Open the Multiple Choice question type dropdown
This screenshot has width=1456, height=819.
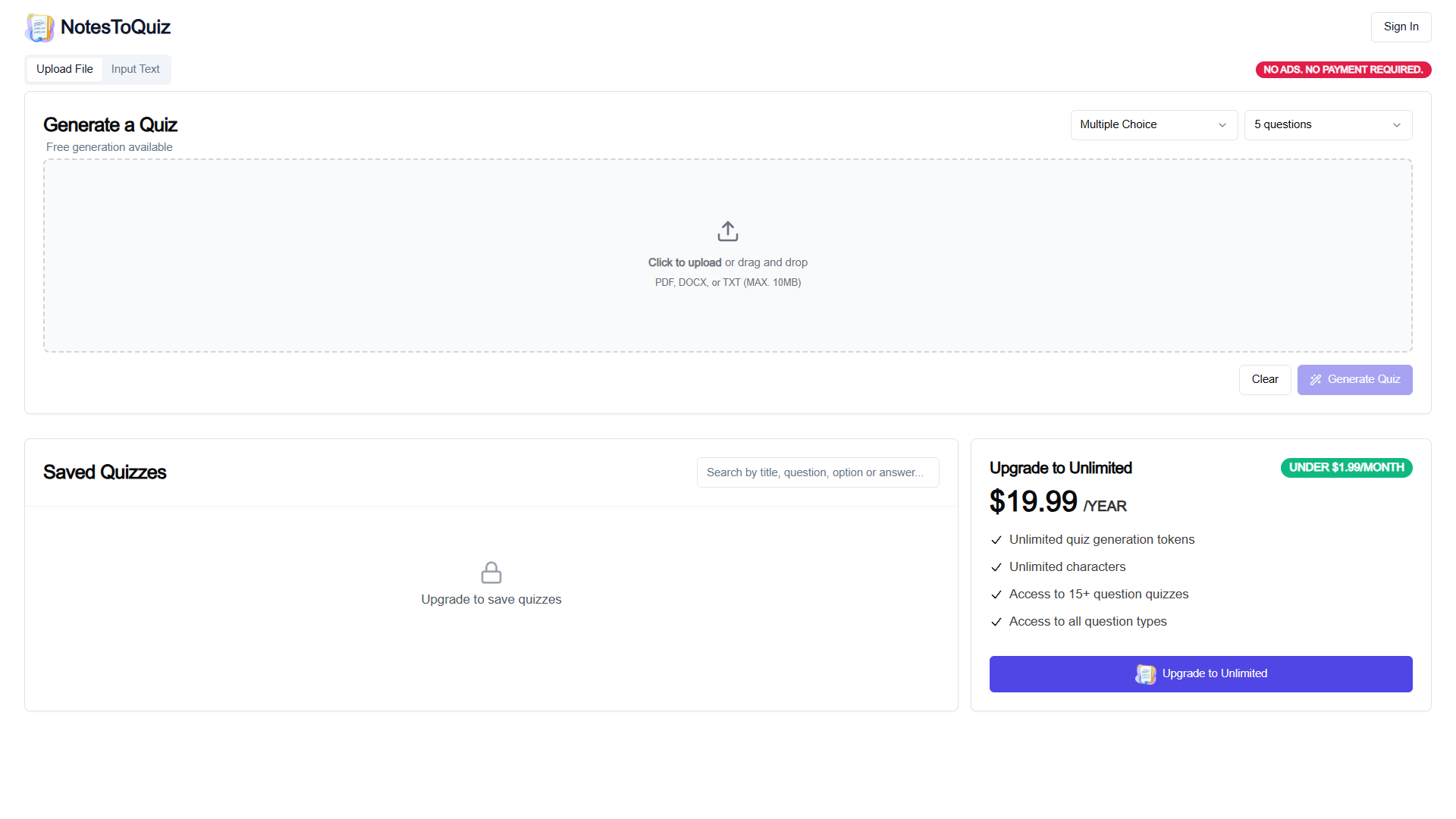click(1154, 125)
